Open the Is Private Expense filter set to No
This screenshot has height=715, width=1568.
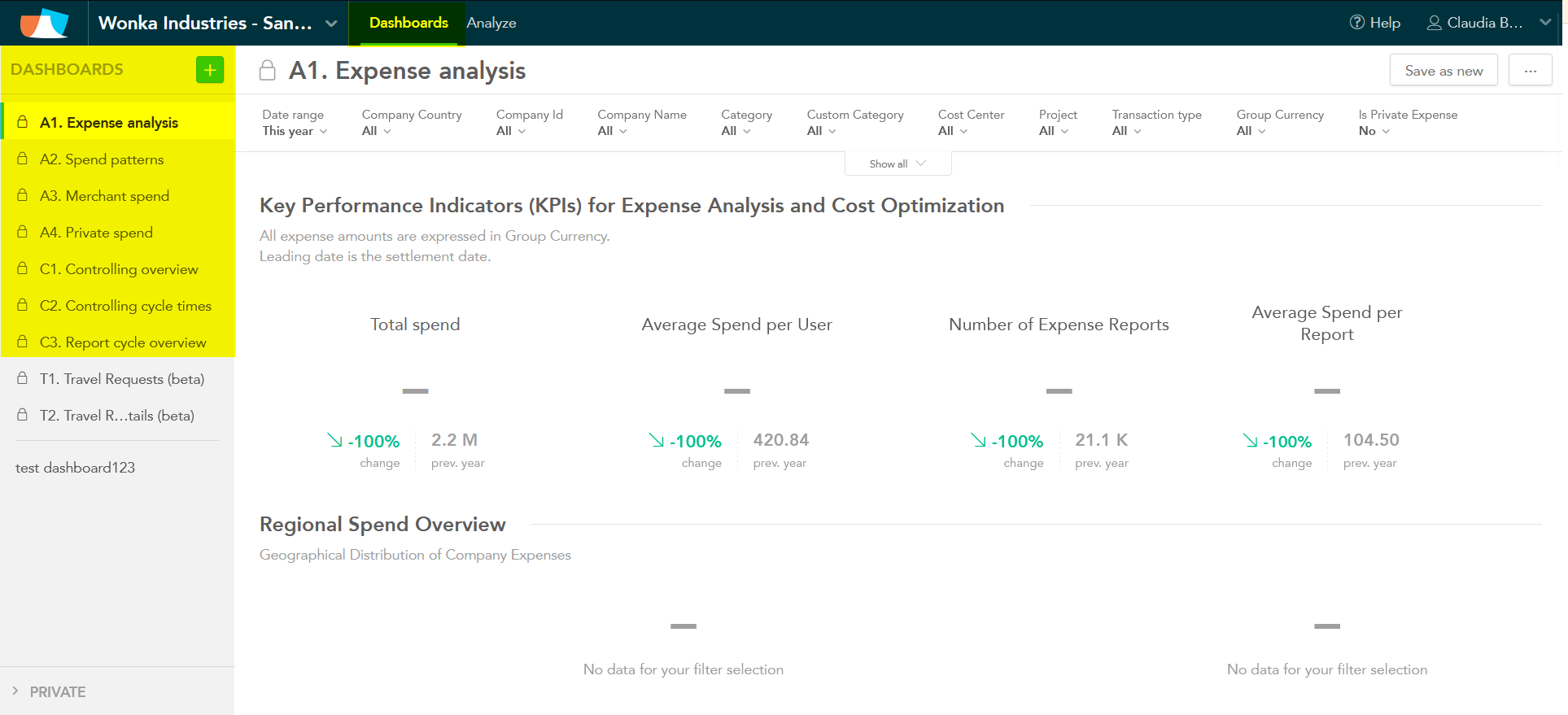tap(1374, 131)
